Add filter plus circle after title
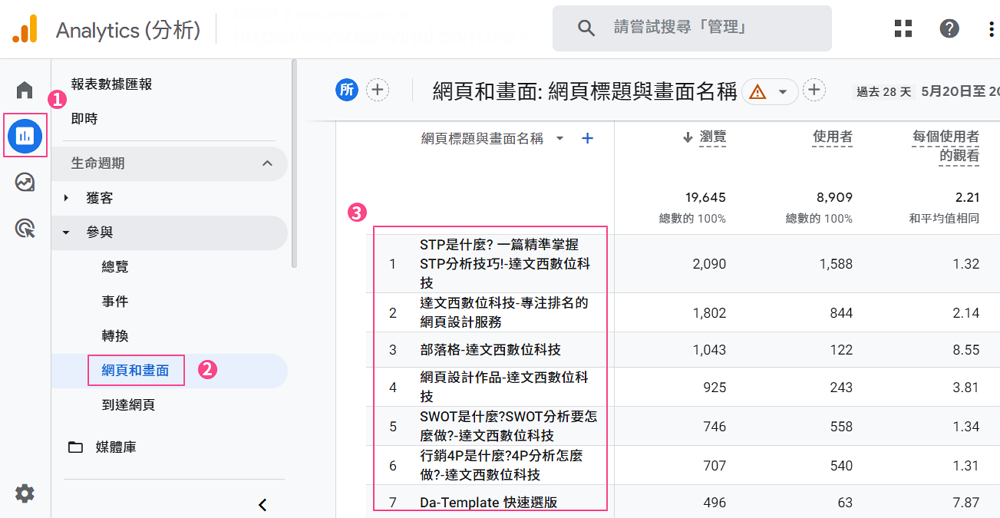1000x518 pixels. tap(814, 90)
